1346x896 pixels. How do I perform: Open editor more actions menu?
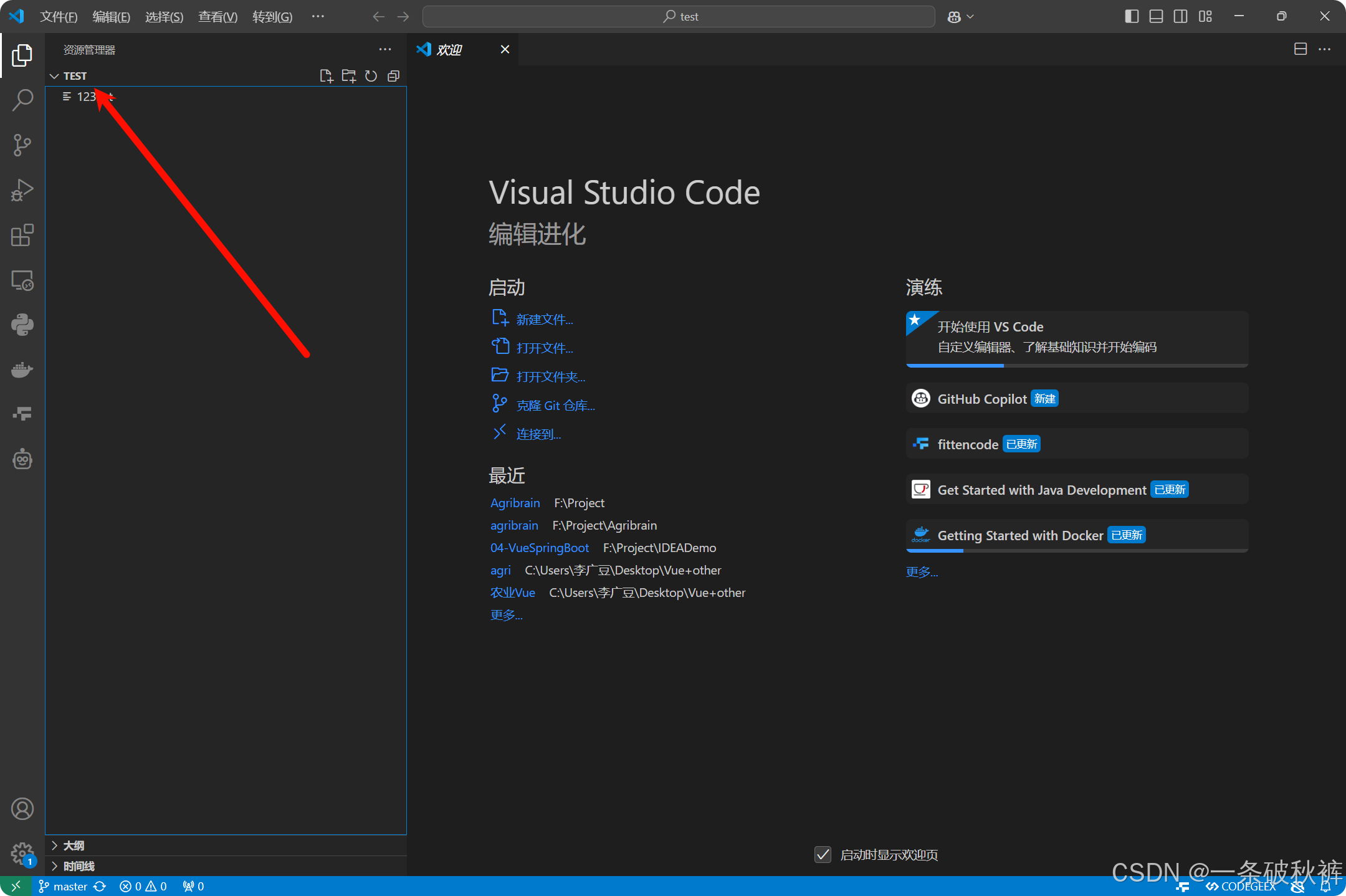pyautogui.click(x=1325, y=49)
